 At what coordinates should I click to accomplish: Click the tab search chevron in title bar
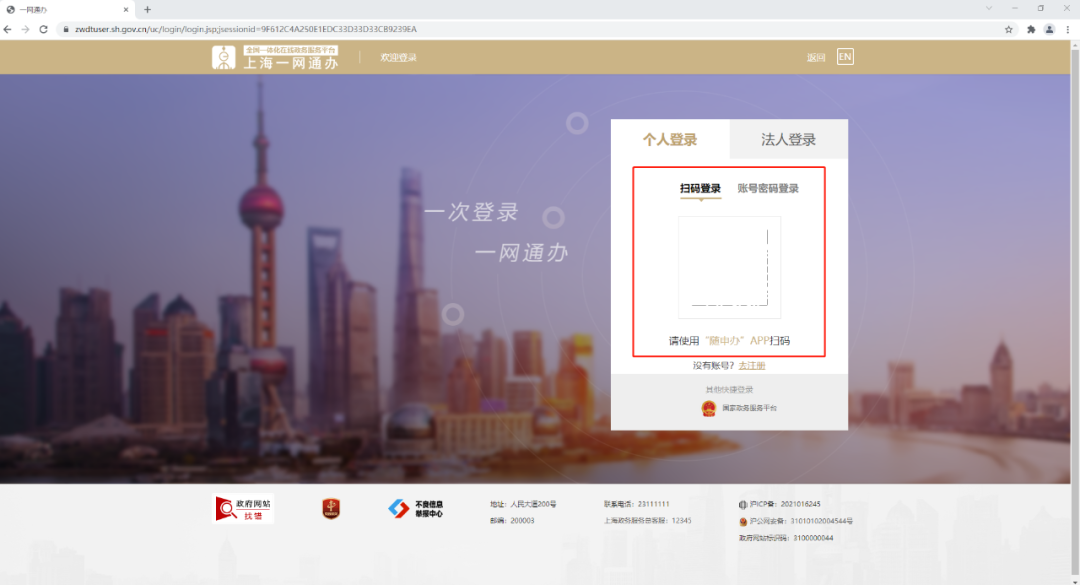tap(989, 8)
